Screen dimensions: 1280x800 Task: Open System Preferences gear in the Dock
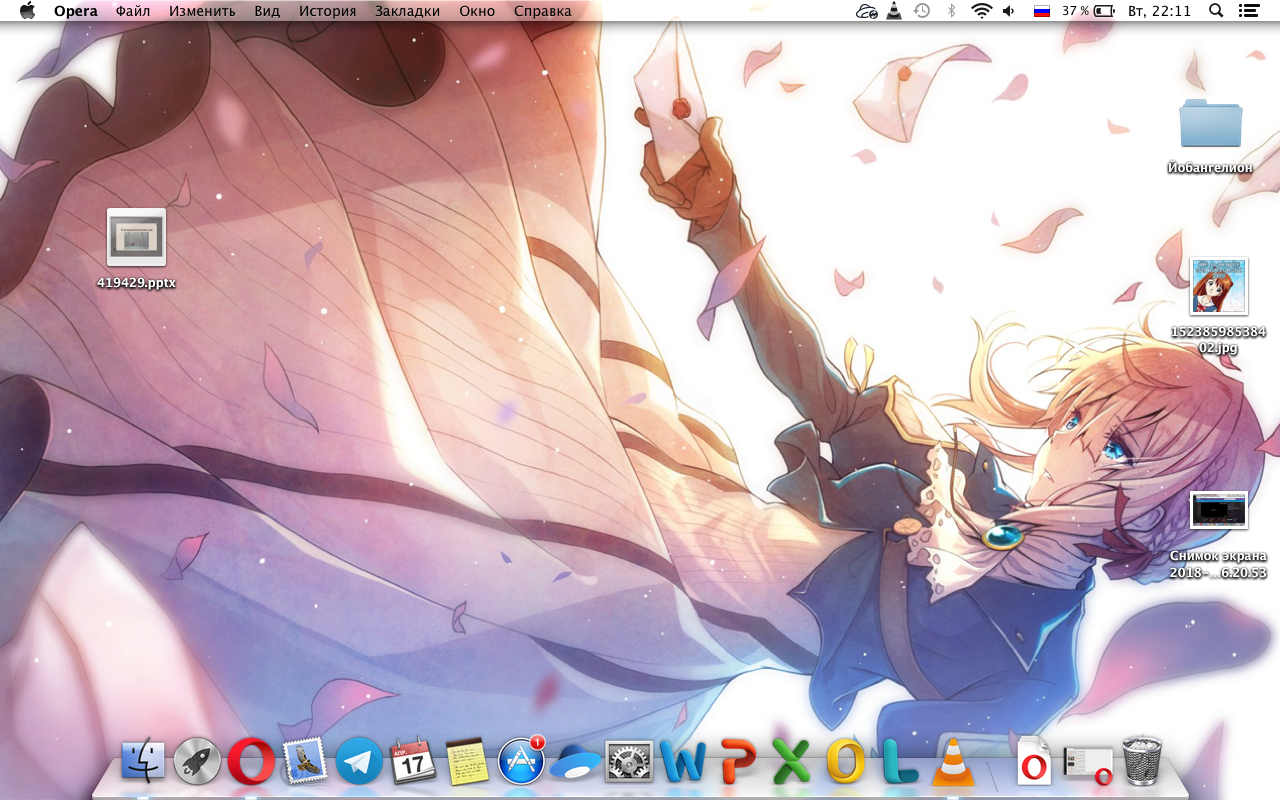[629, 763]
